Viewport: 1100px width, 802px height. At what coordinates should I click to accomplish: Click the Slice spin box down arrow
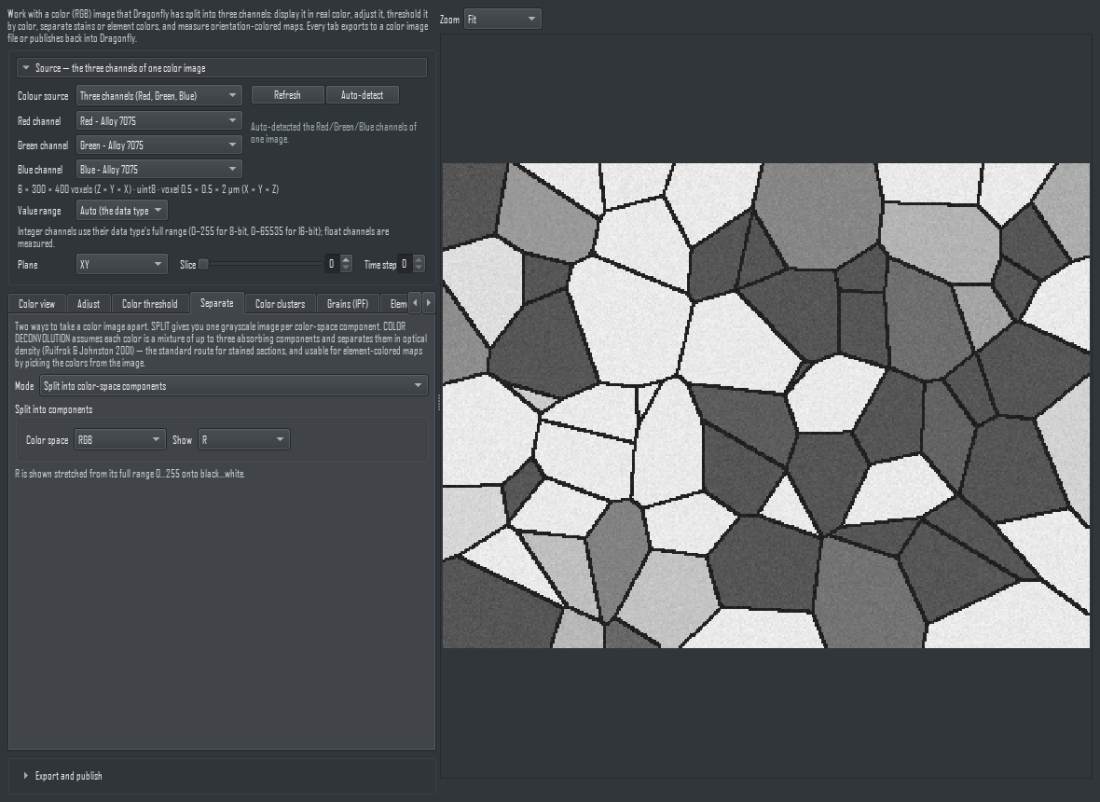coord(346,269)
